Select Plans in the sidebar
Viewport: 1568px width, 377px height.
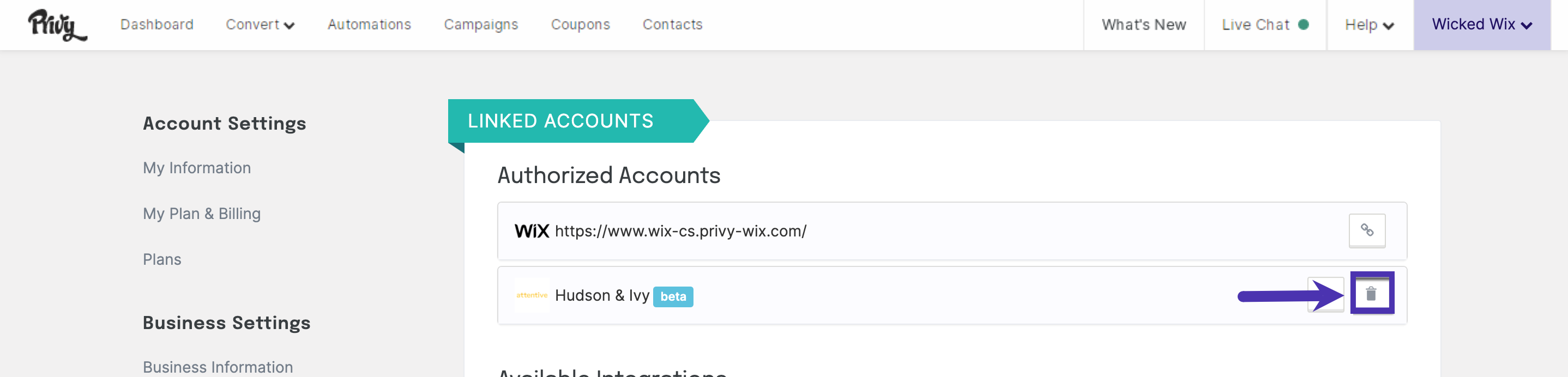click(162, 260)
